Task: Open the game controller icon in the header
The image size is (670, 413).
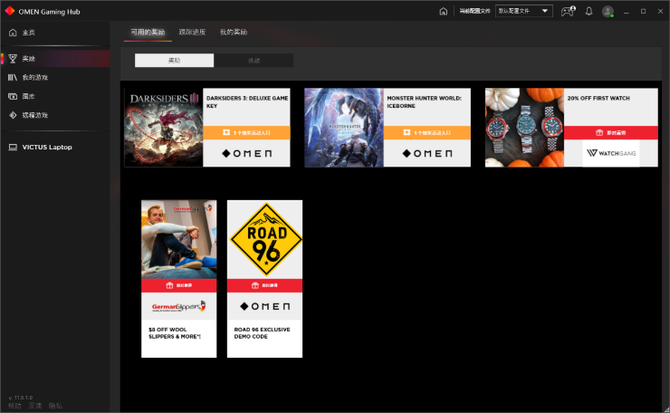Action: pos(568,11)
